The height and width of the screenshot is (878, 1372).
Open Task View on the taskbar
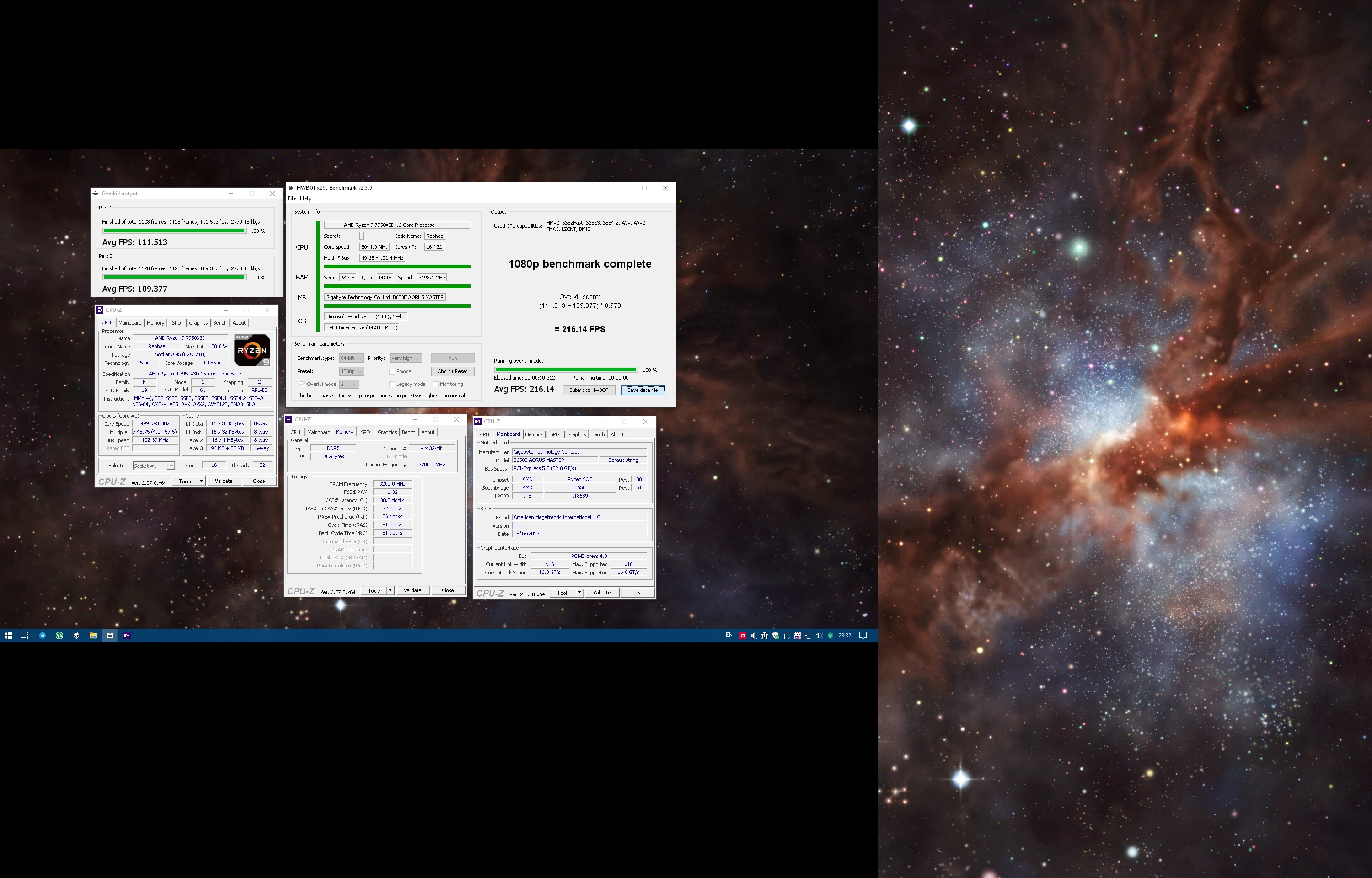coord(25,636)
